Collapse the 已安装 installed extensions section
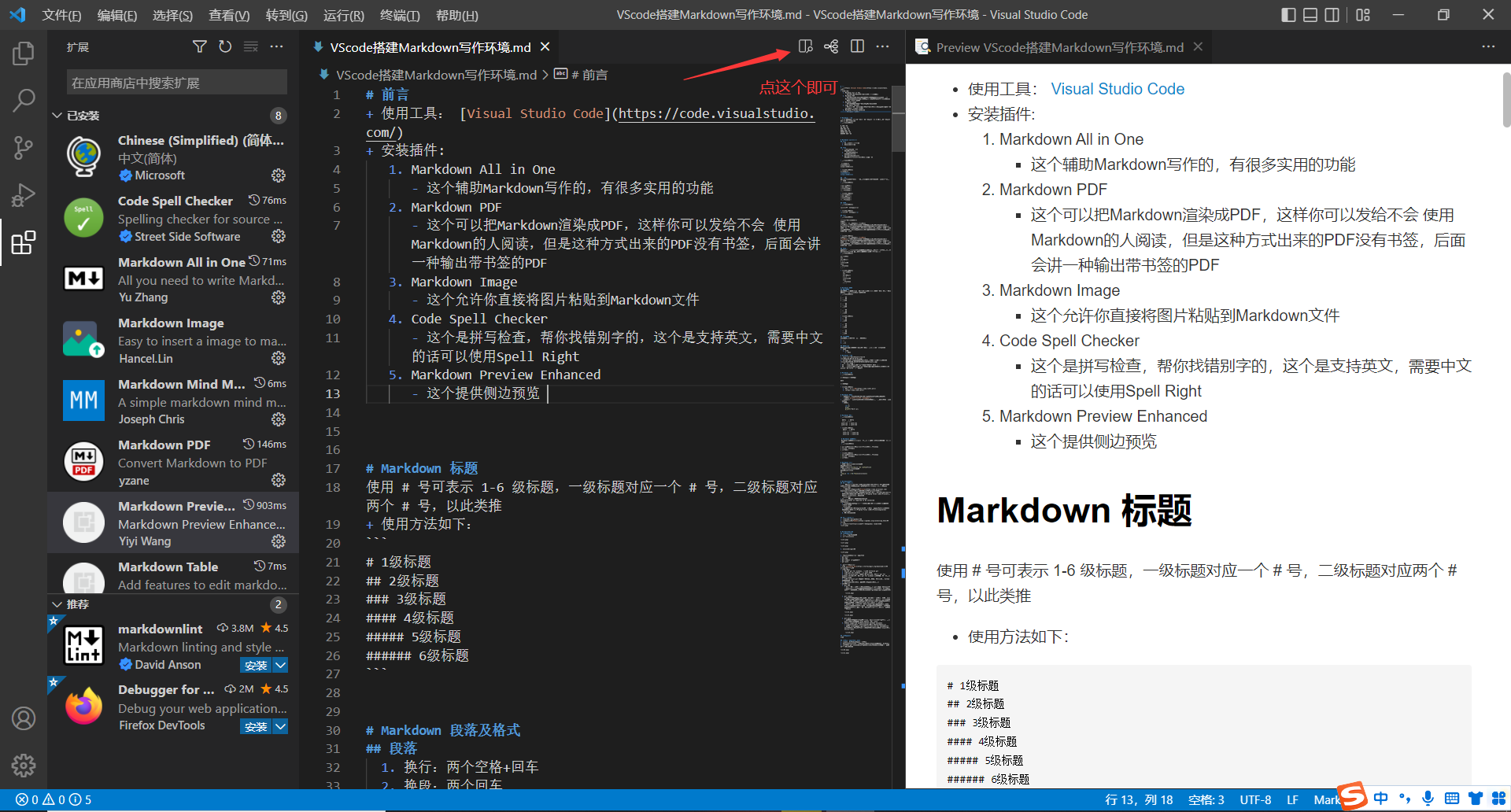1511x812 pixels. 57,116
